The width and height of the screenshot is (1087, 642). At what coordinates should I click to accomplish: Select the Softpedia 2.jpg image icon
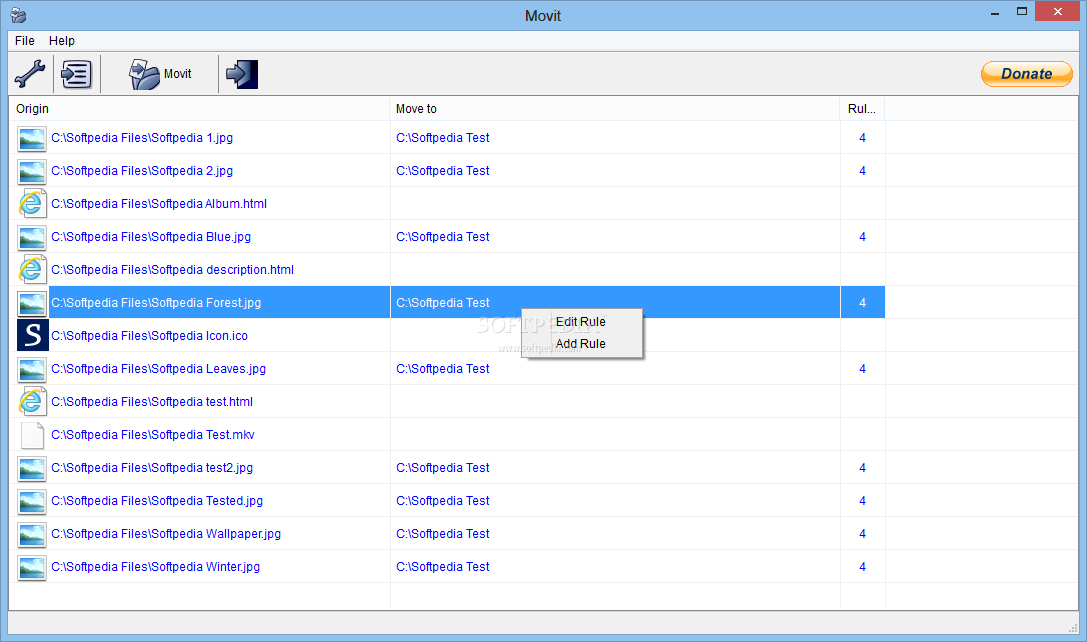32,171
